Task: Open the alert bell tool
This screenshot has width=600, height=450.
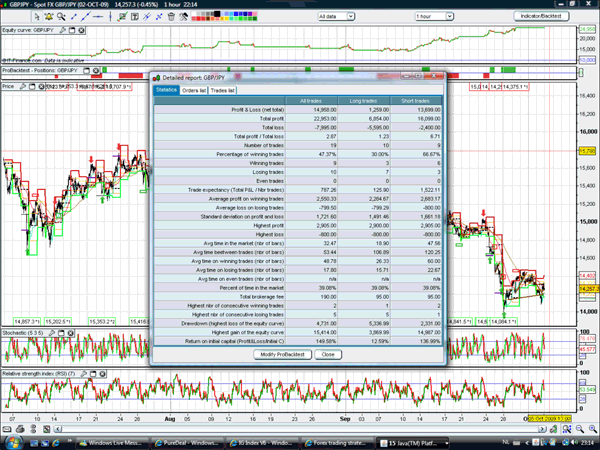Action: point(49,16)
